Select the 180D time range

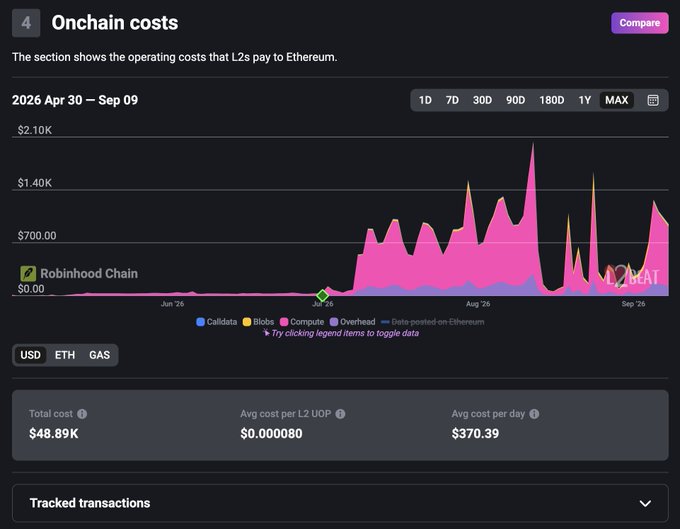tap(552, 100)
